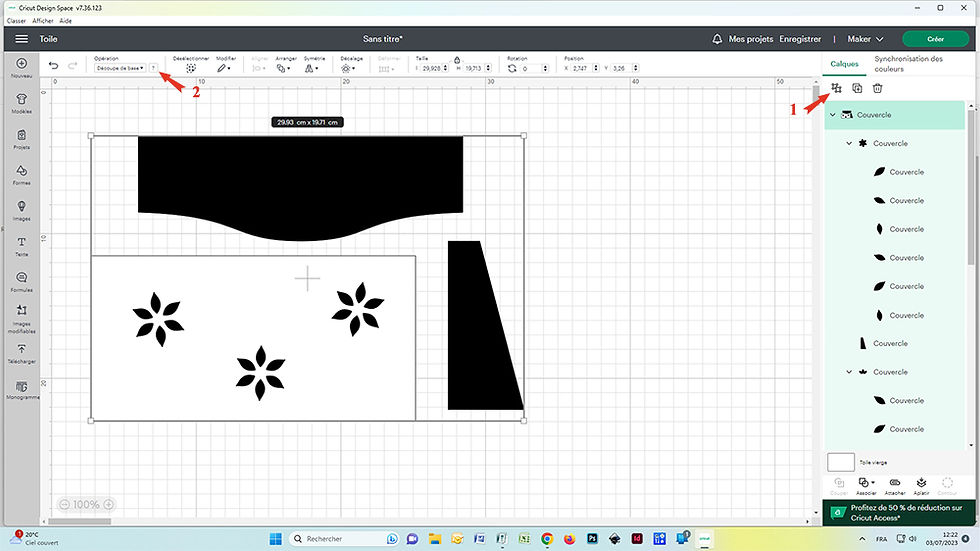Open Images modifiables panel
This screenshot has width=980, height=551.
tap(21, 310)
